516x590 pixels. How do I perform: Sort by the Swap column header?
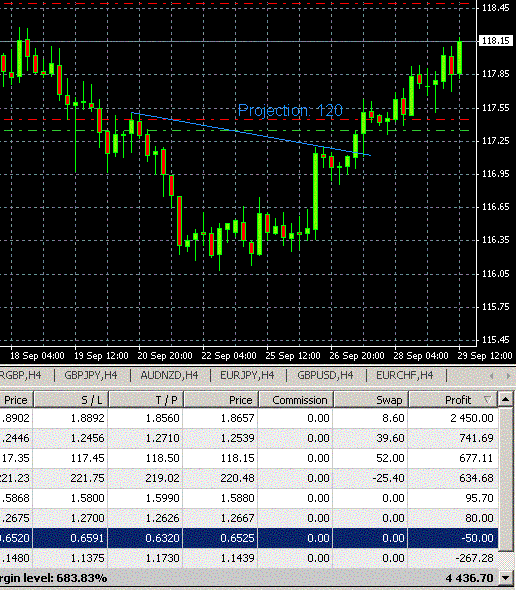pos(371,400)
